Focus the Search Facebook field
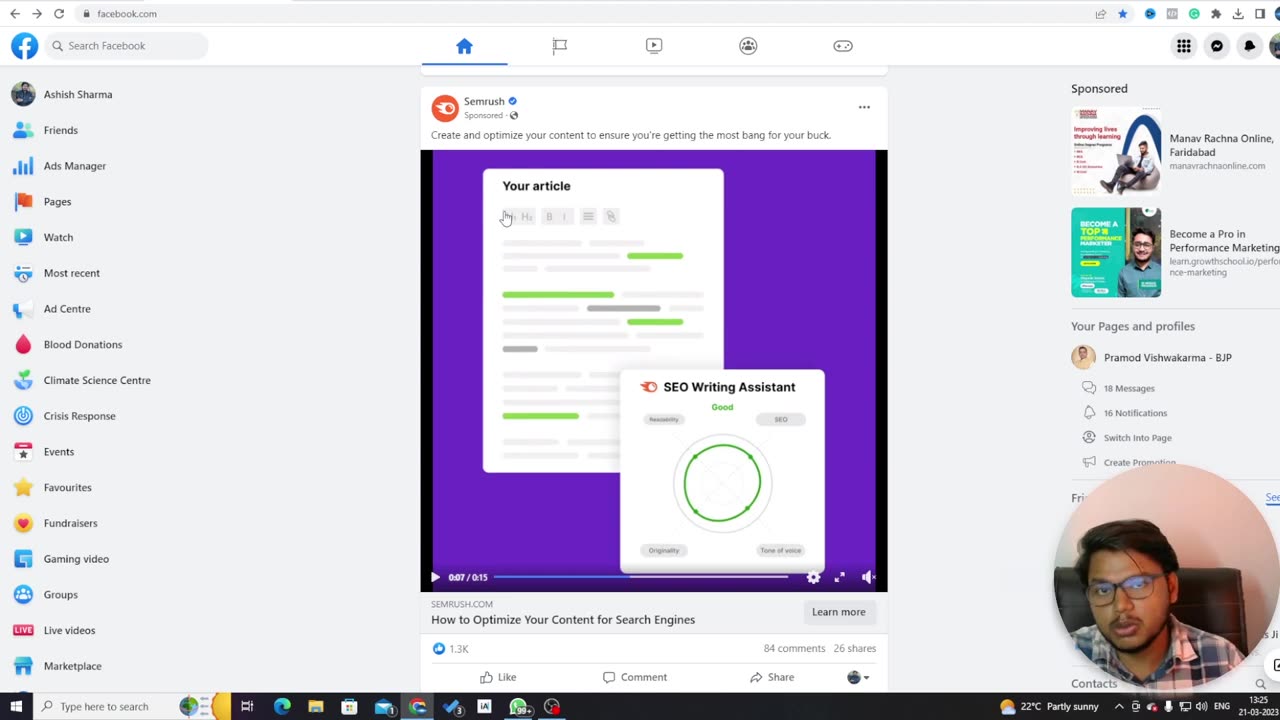The image size is (1280, 720). [x=126, y=46]
